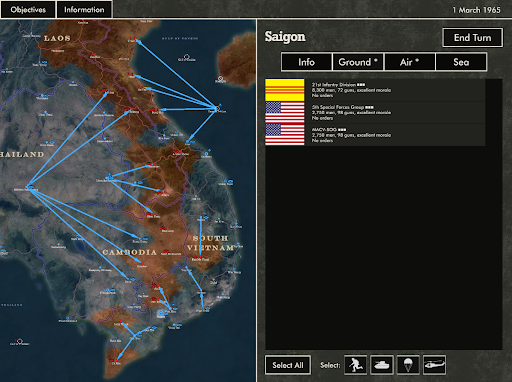This screenshot has width=512, height=382.
Task: Open the Info tab
Action: pos(306,62)
